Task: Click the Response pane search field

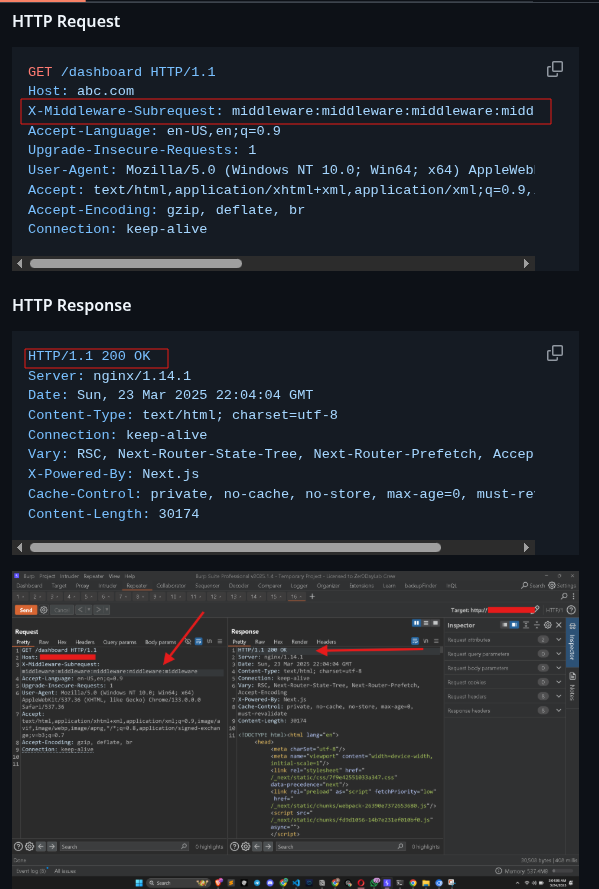Action: click(340, 846)
